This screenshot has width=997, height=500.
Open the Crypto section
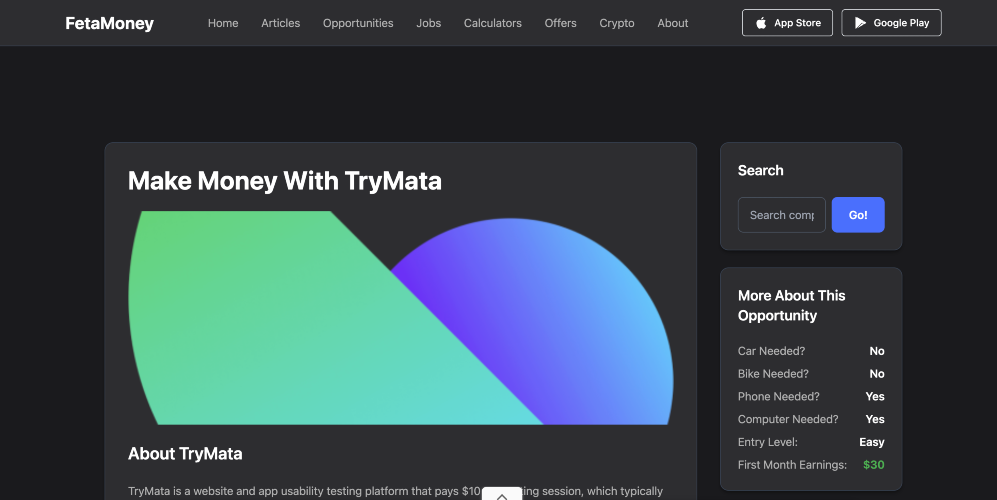point(616,23)
